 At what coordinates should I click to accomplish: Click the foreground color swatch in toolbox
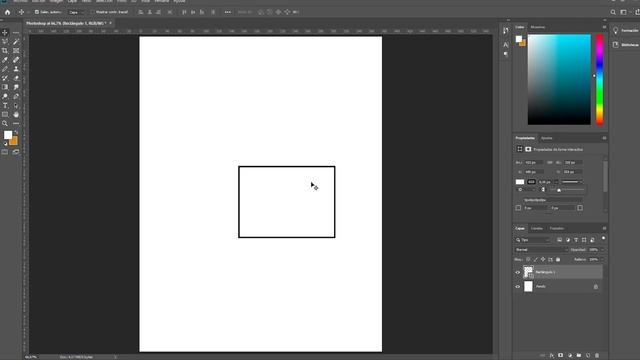[8, 135]
